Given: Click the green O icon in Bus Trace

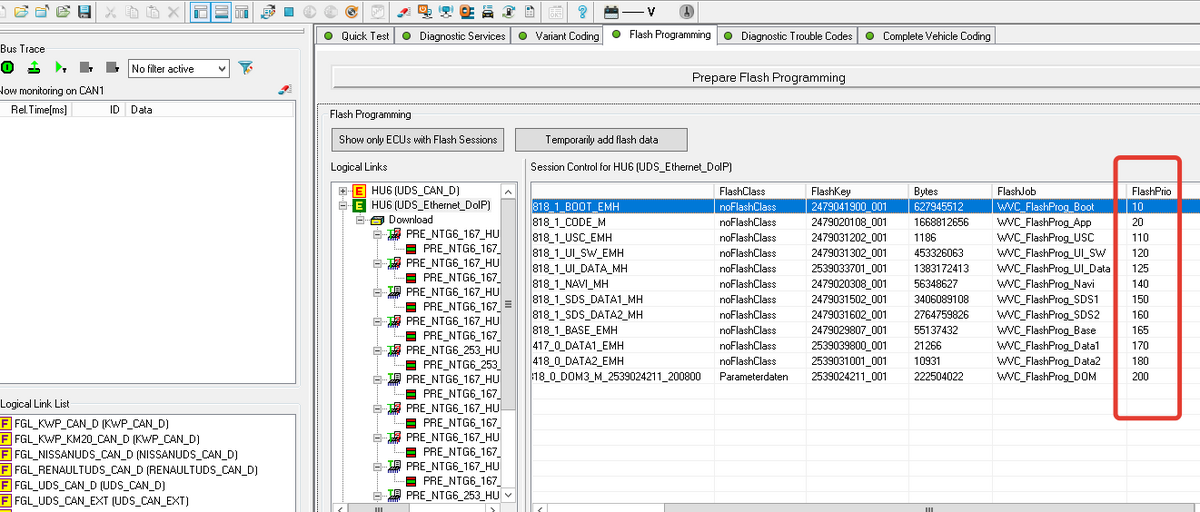Looking at the screenshot, I should [x=8, y=68].
